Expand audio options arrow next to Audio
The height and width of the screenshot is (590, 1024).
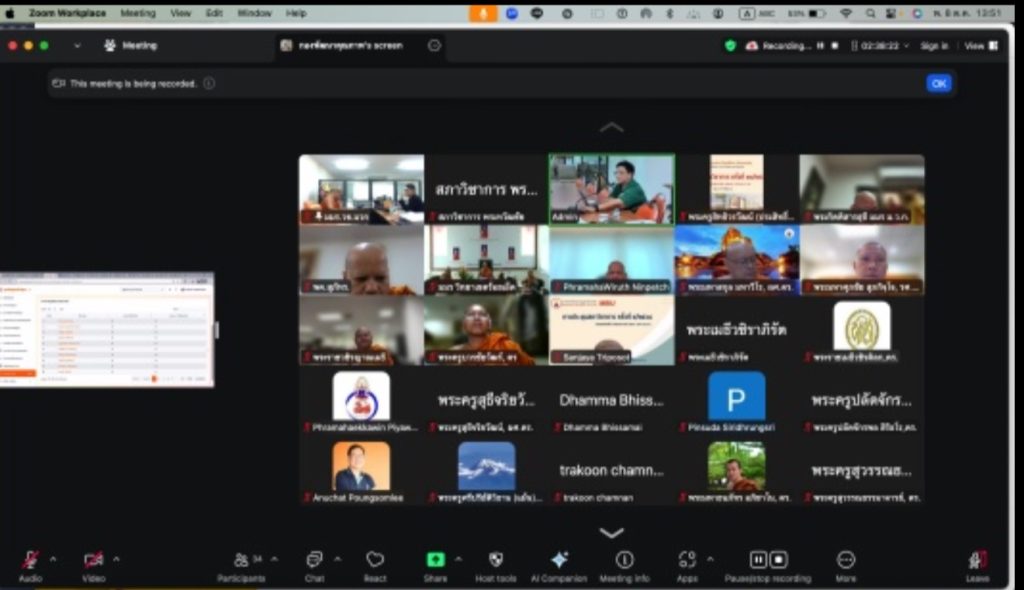pyautogui.click(x=53, y=559)
